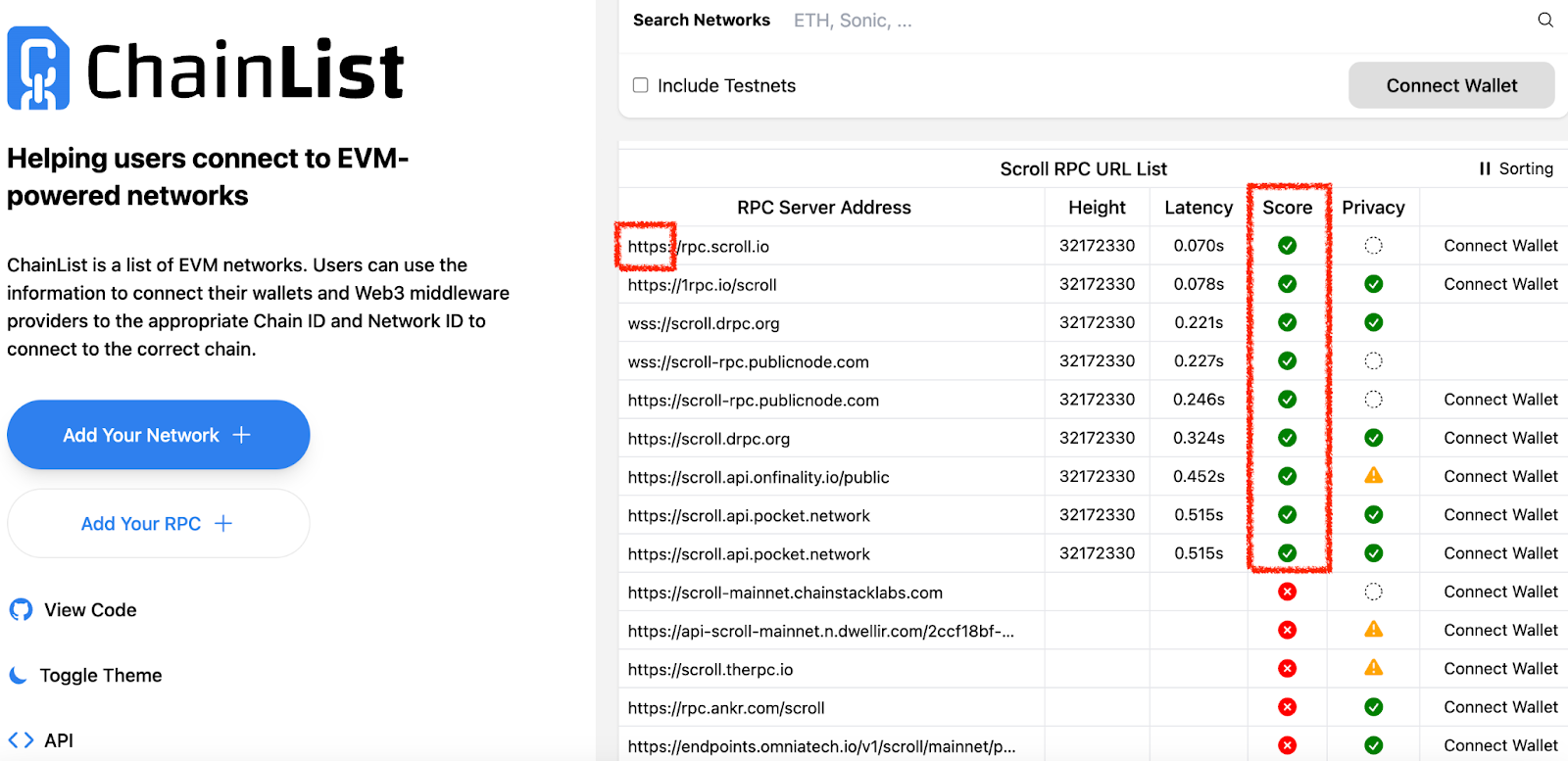This screenshot has height=761, width=1568.
Task: Click the moon icon for Toggle Theme
Action: (18, 675)
